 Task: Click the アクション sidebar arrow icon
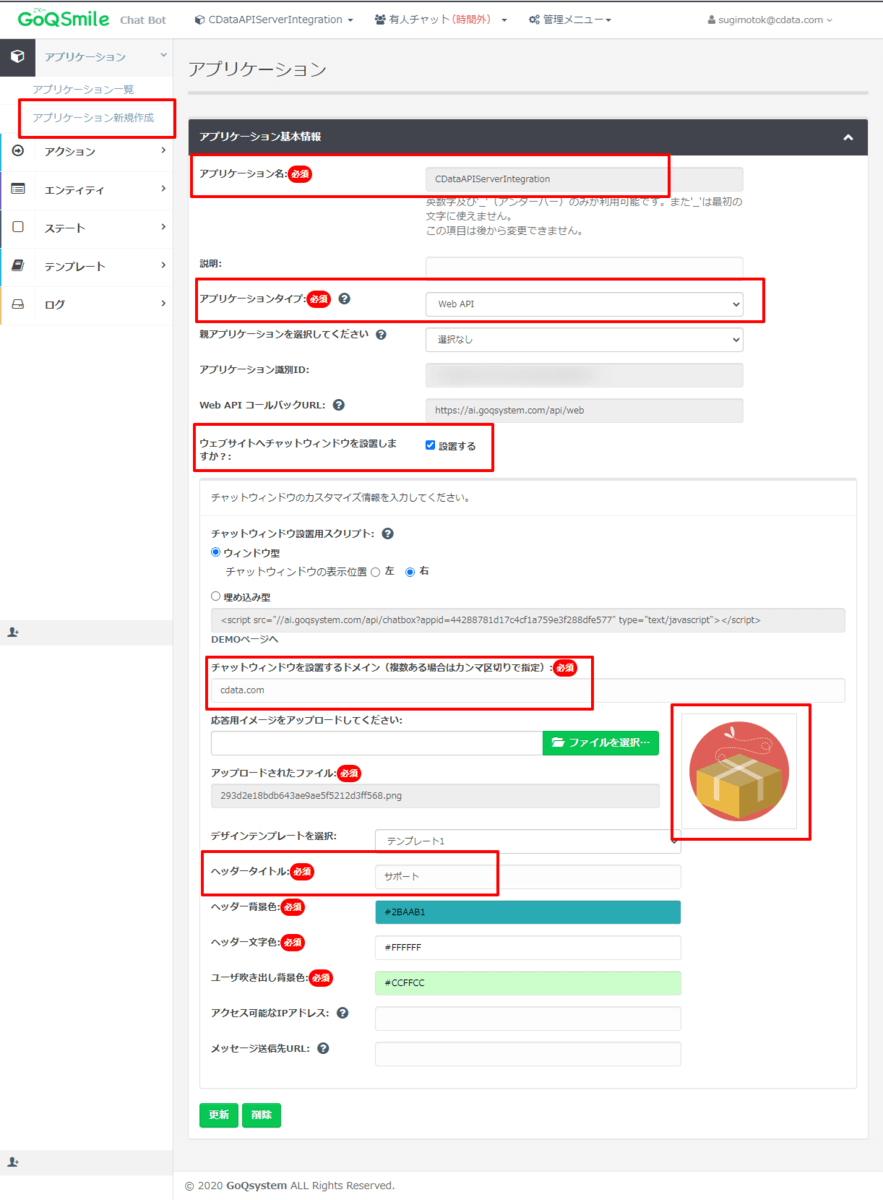pyautogui.click(x=17, y=151)
